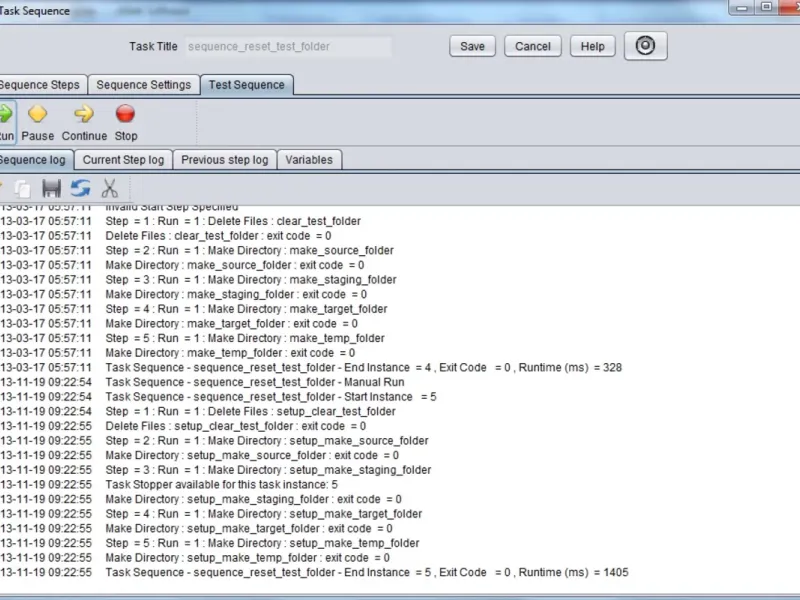
Task: Click 'Make Directory : make_staging_folder : exit code = 0' line
Action: point(236,294)
